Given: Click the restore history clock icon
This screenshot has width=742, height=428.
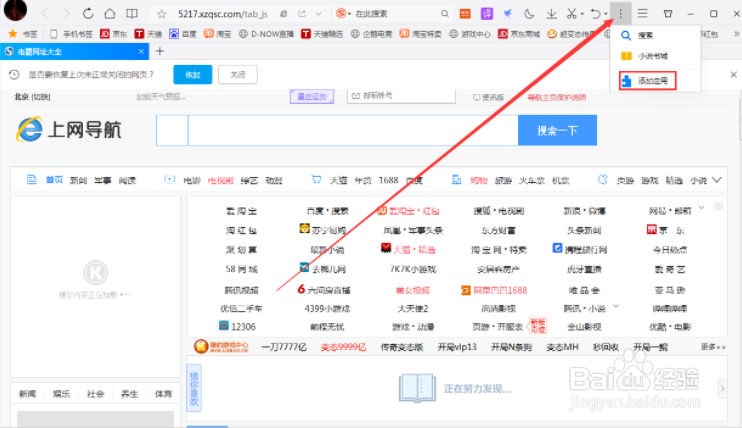Looking at the screenshot, I should (14, 74).
